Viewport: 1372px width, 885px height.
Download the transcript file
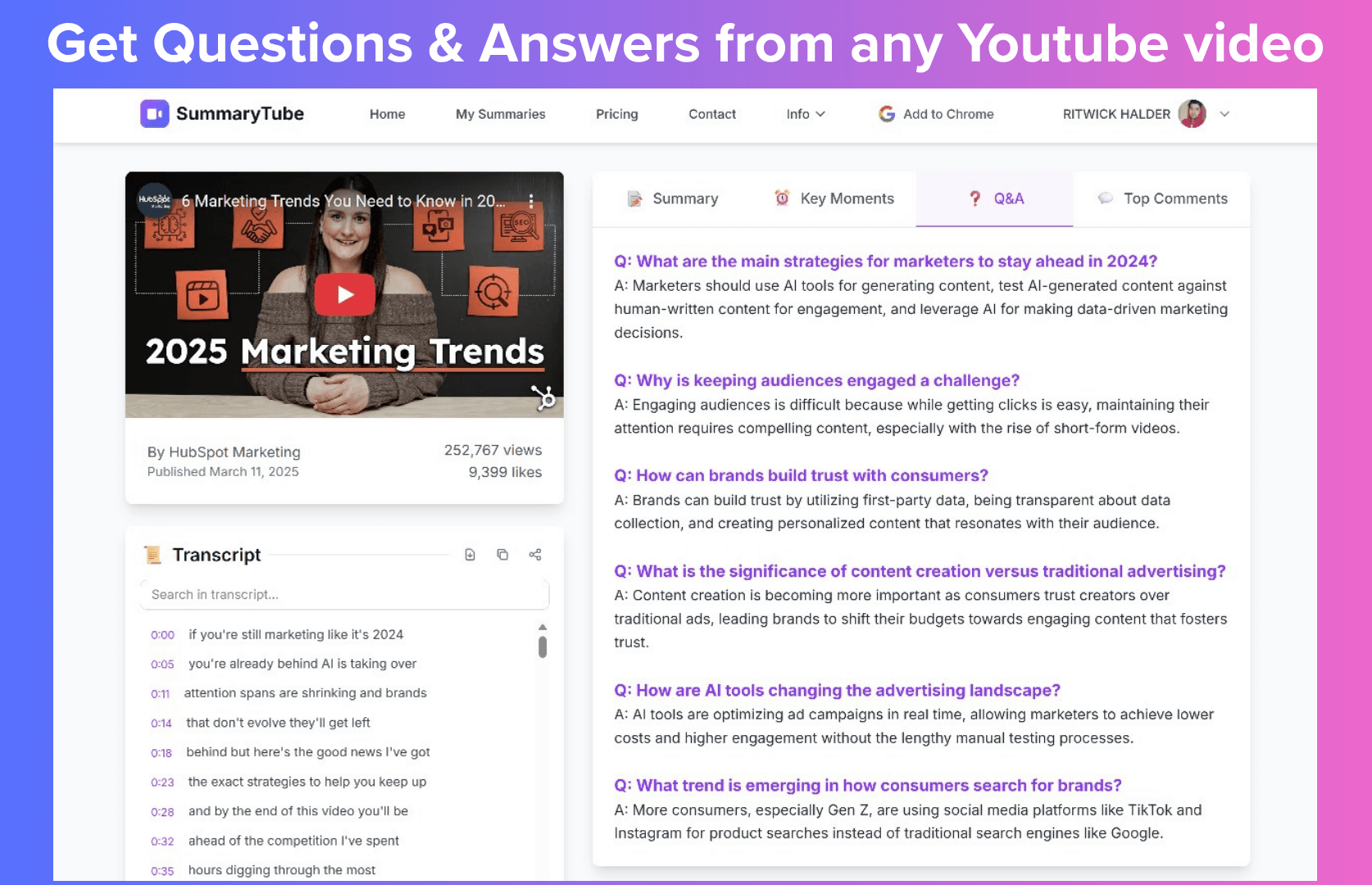click(x=470, y=555)
